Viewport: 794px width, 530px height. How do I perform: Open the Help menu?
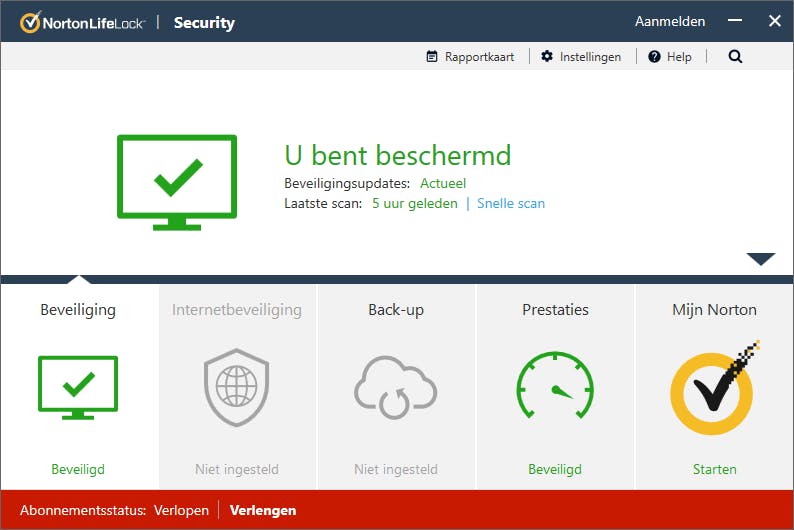pos(670,57)
